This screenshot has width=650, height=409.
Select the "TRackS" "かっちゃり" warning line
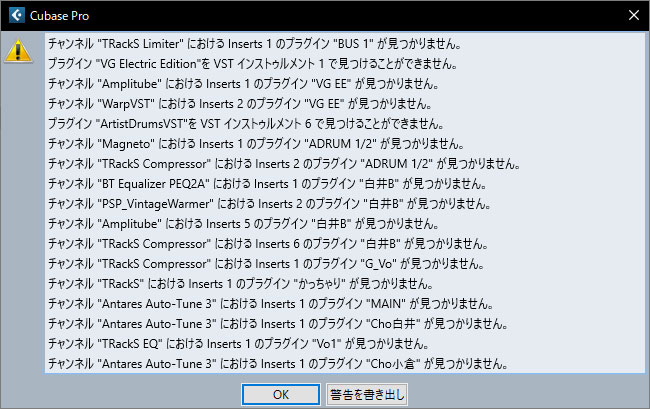(241, 284)
